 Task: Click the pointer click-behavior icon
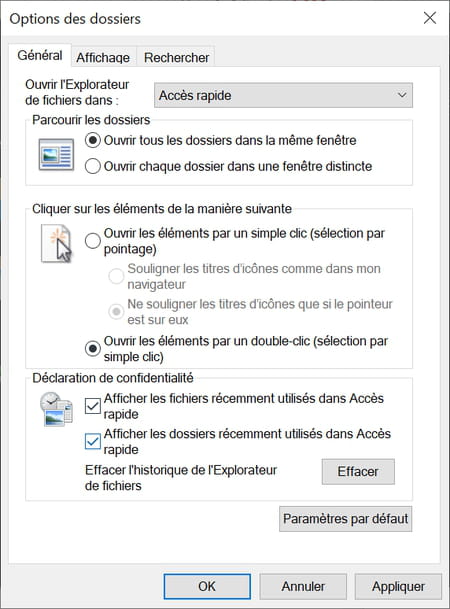(x=57, y=244)
